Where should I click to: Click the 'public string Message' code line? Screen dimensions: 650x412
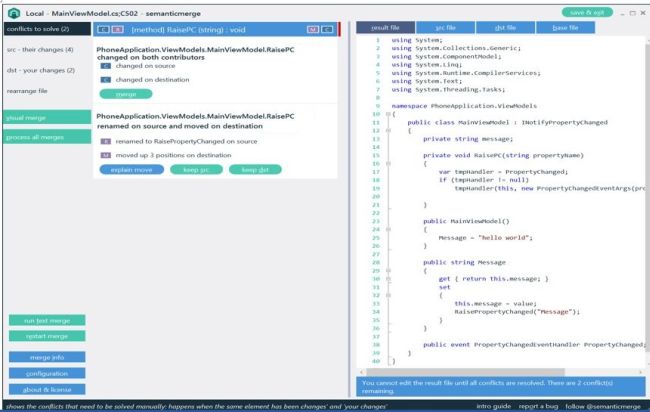pos(464,262)
